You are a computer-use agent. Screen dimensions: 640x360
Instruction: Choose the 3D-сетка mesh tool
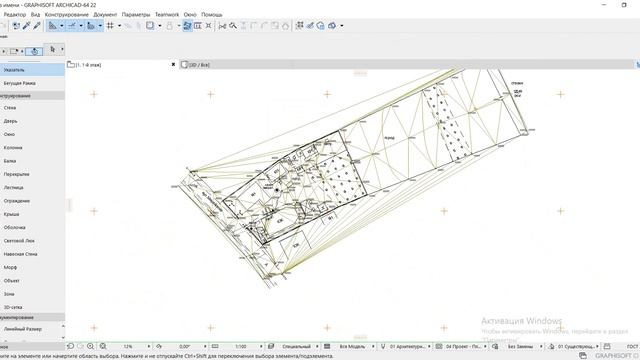pyautogui.click(x=32, y=307)
